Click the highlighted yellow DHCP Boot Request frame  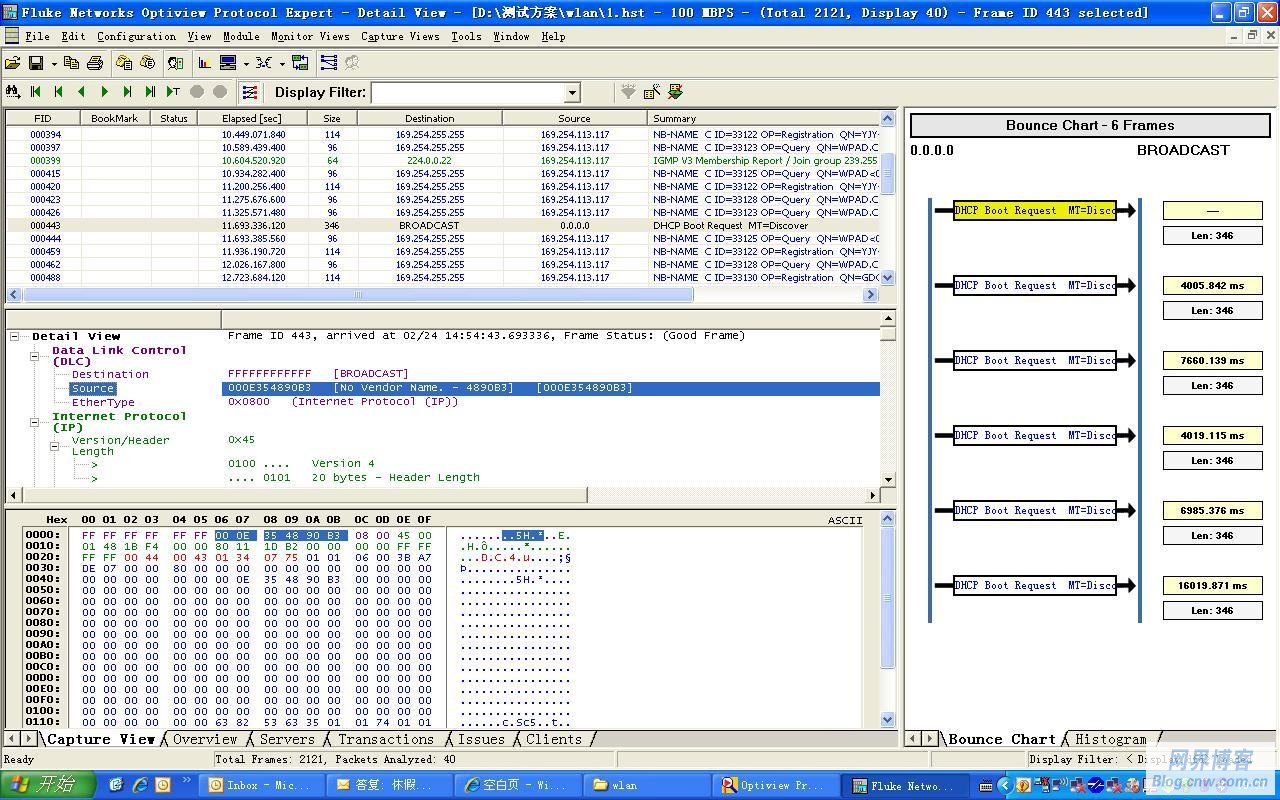1035,210
